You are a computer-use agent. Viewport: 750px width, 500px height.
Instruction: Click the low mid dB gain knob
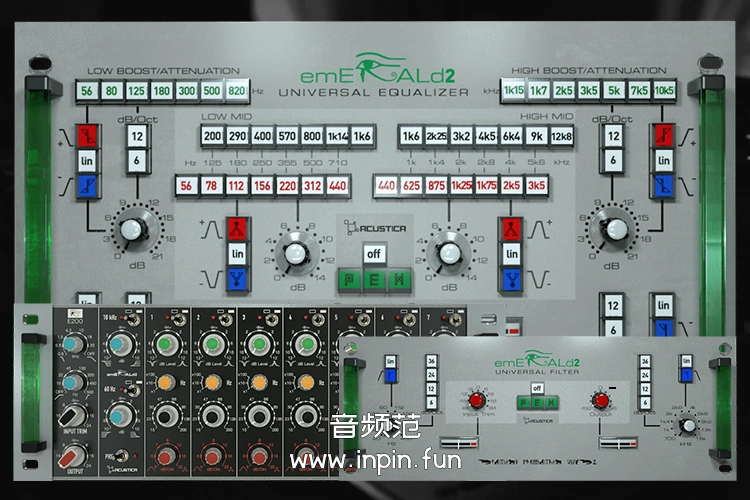[296, 254]
